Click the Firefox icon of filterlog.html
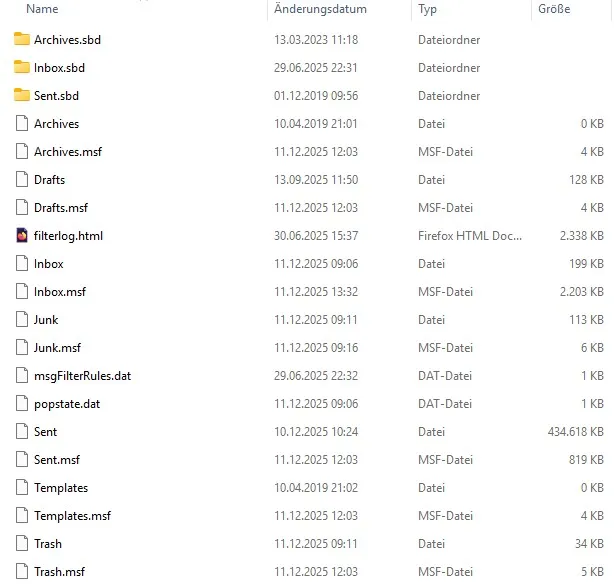The height and width of the screenshot is (585, 614). pos(22,235)
